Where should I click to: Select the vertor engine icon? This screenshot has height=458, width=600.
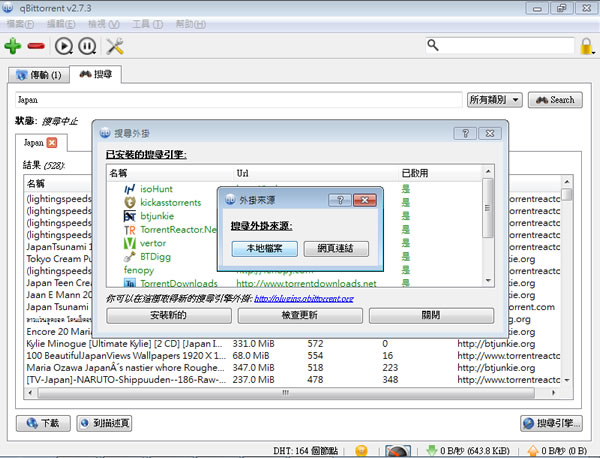[130, 243]
